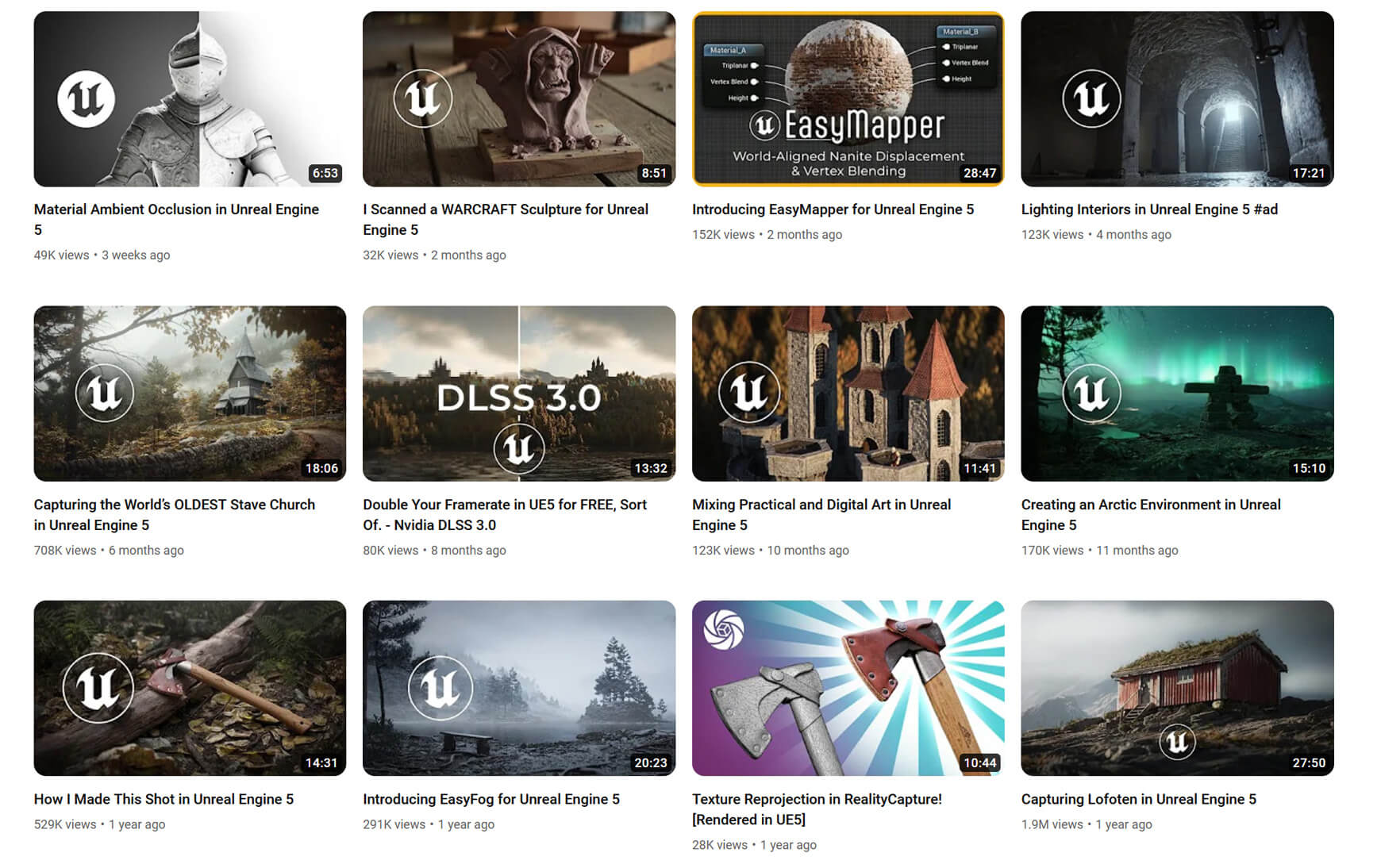Click the 18:06 duration badge
1381x868 pixels.
click(321, 468)
